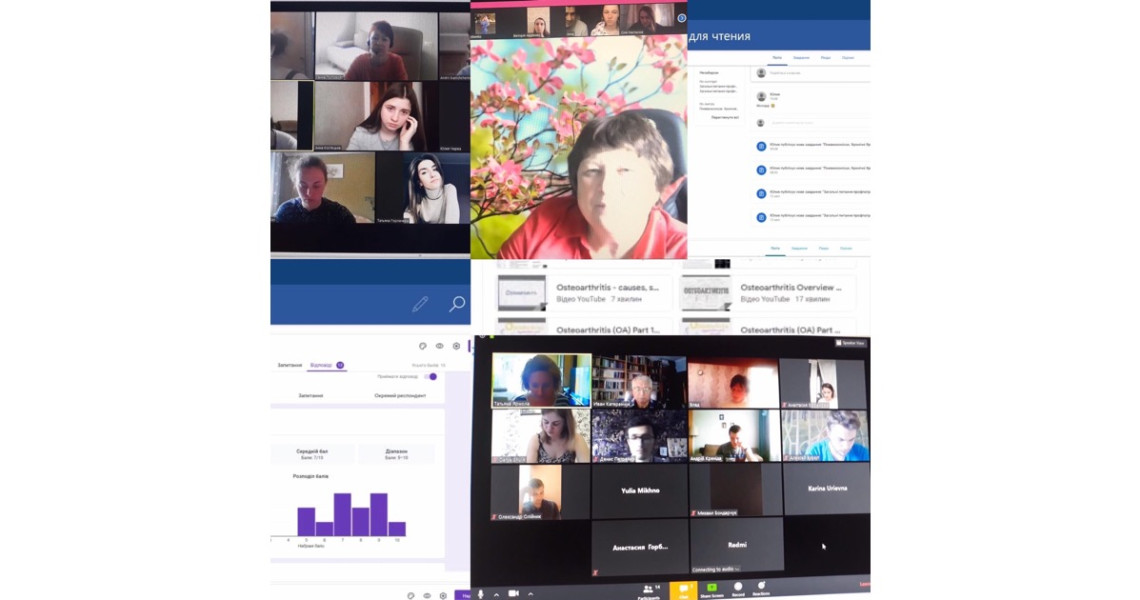Open 'Osteoarthritis Overview ...' YouTube video card
The height and width of the screenshot is (600, 1140).
point(768,292)
